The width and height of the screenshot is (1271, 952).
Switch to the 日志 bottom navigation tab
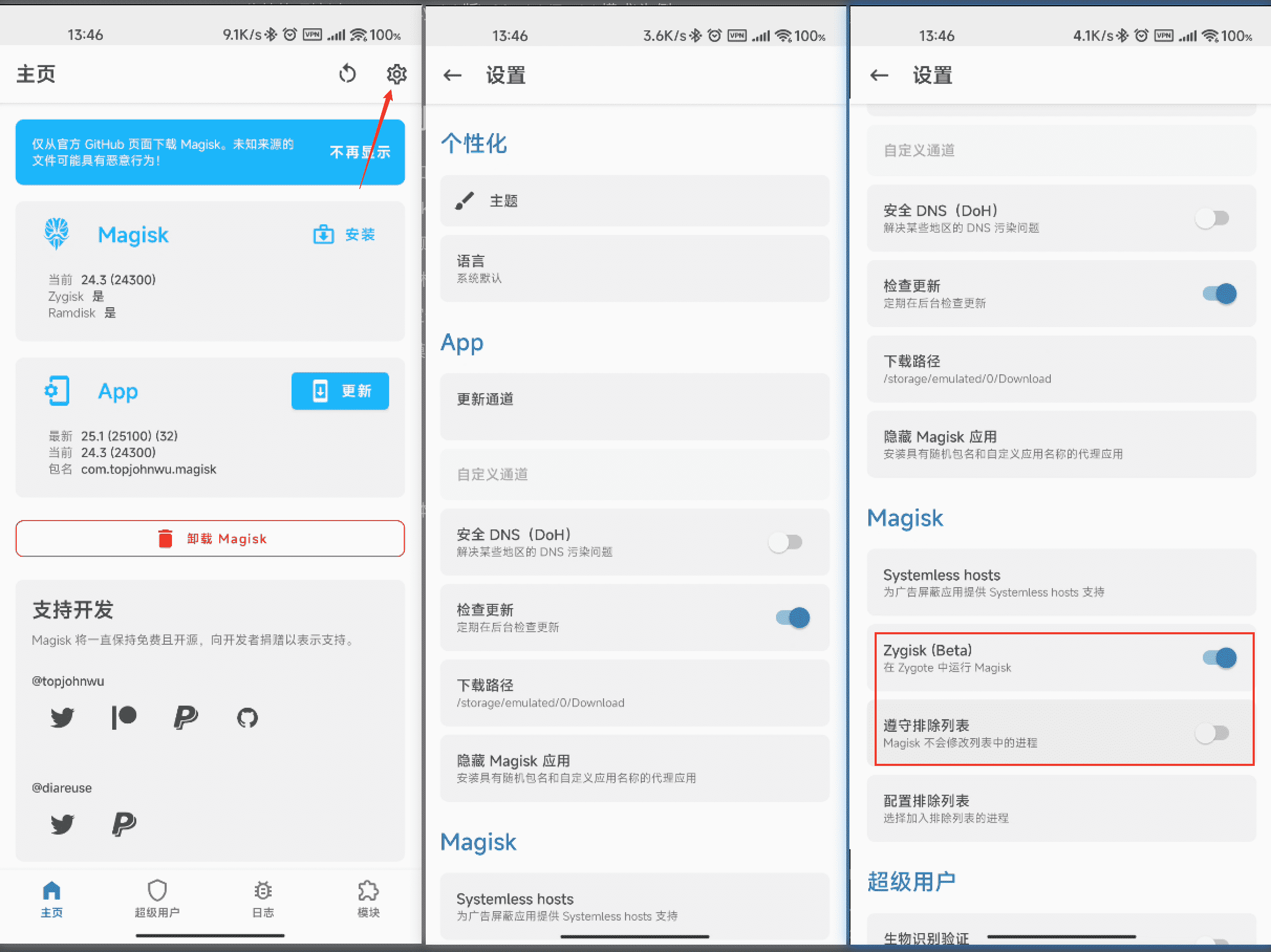coord(263,899)
